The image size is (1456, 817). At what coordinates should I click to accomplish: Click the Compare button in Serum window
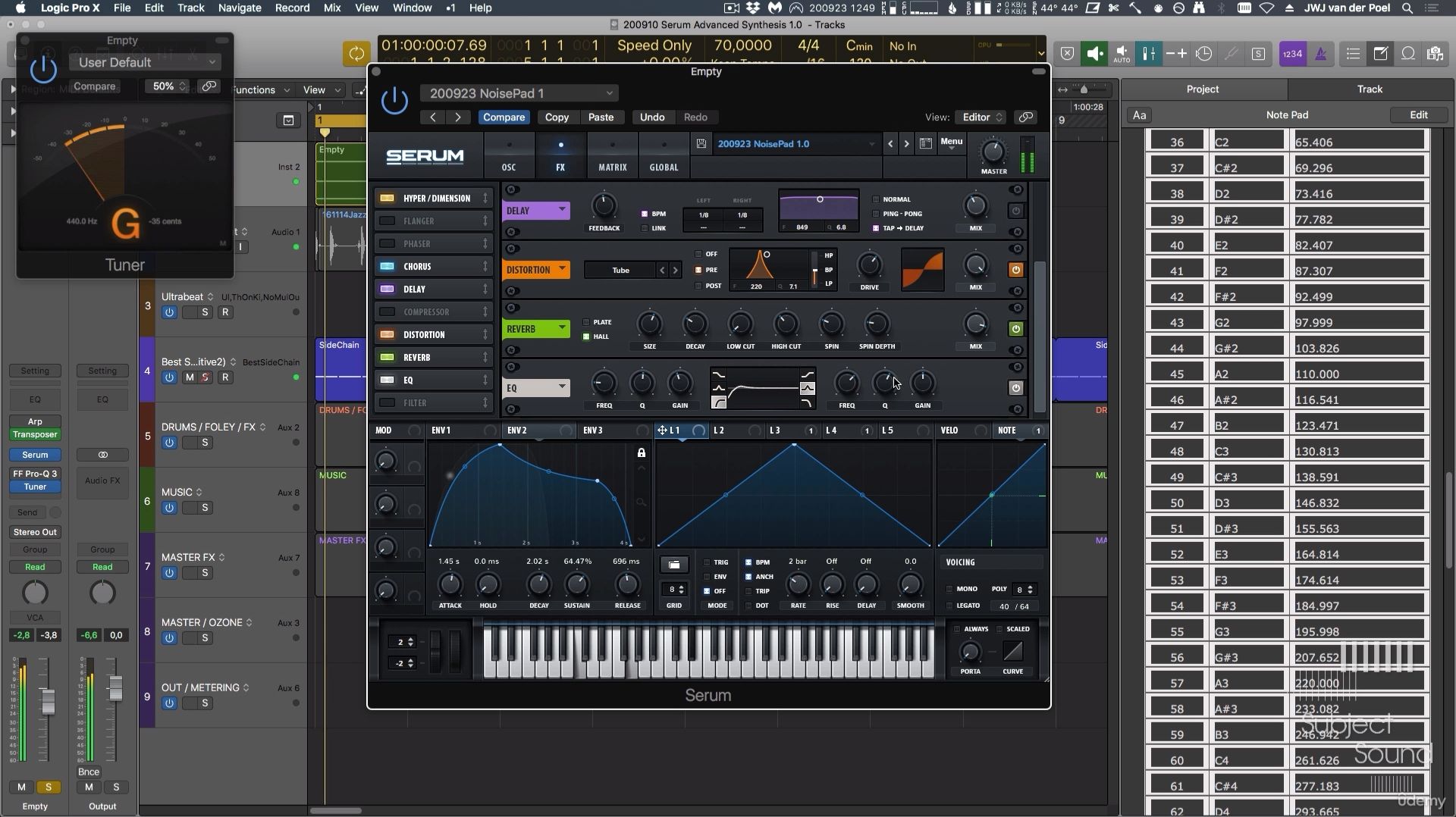click(x=504, y=117)
